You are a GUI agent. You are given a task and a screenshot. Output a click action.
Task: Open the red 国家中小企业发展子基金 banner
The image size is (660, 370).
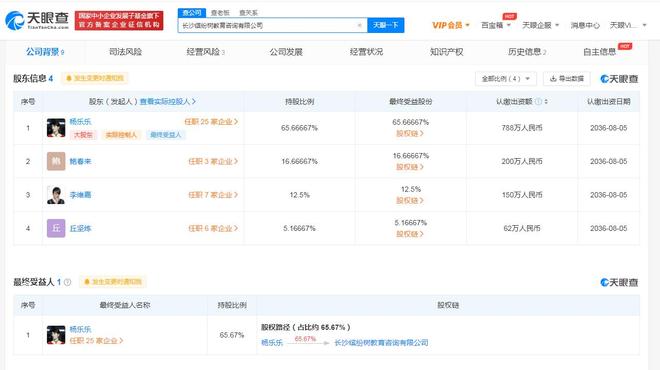119,21
